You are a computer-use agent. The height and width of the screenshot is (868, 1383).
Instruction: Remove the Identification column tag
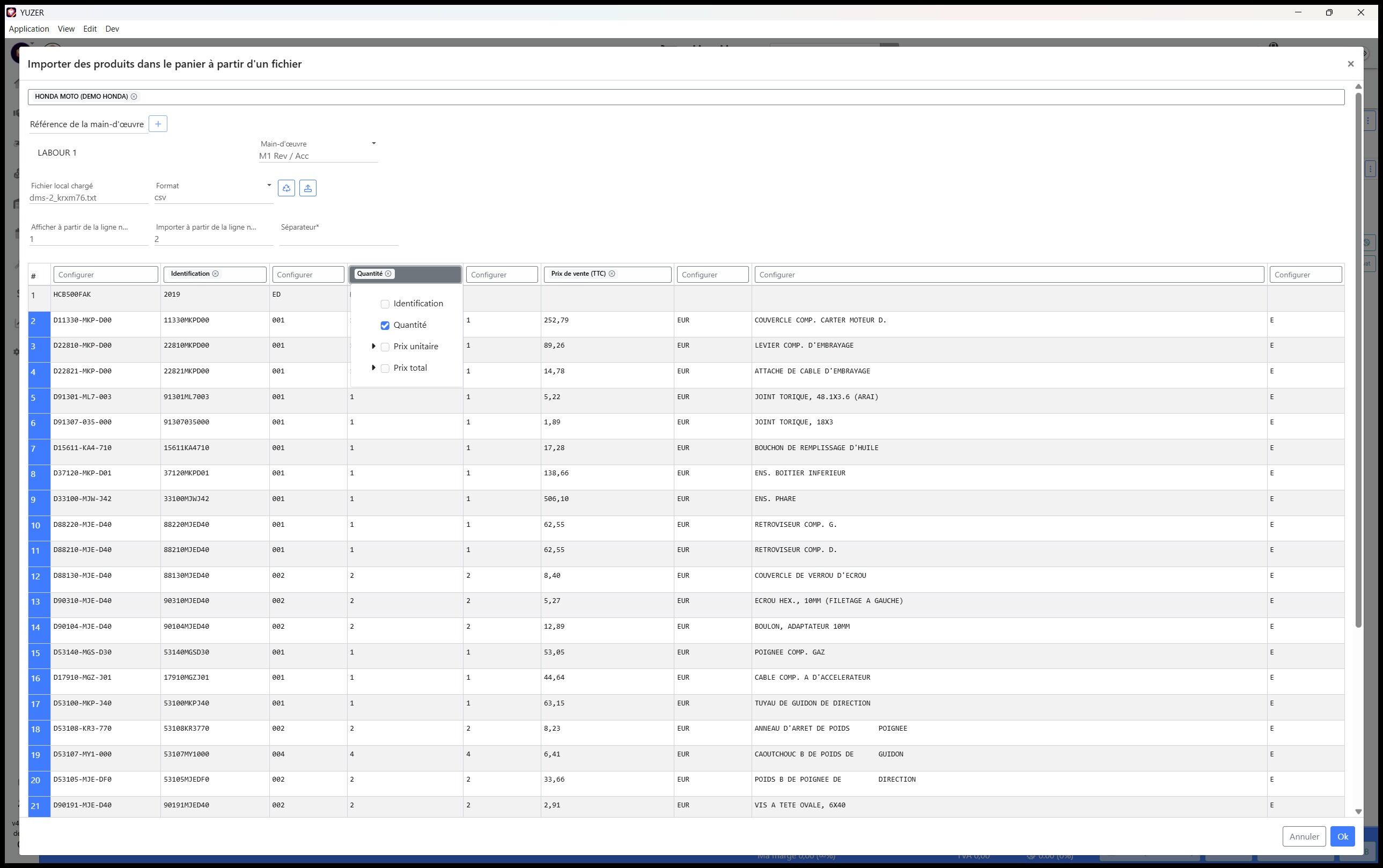tap(216, 274)
